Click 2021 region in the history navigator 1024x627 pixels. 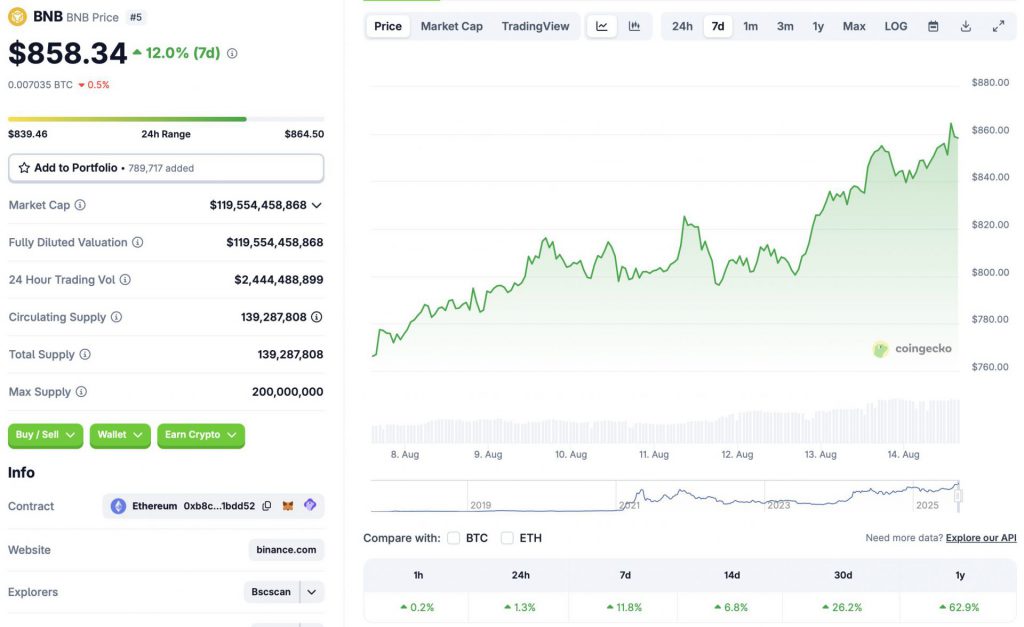629,505
